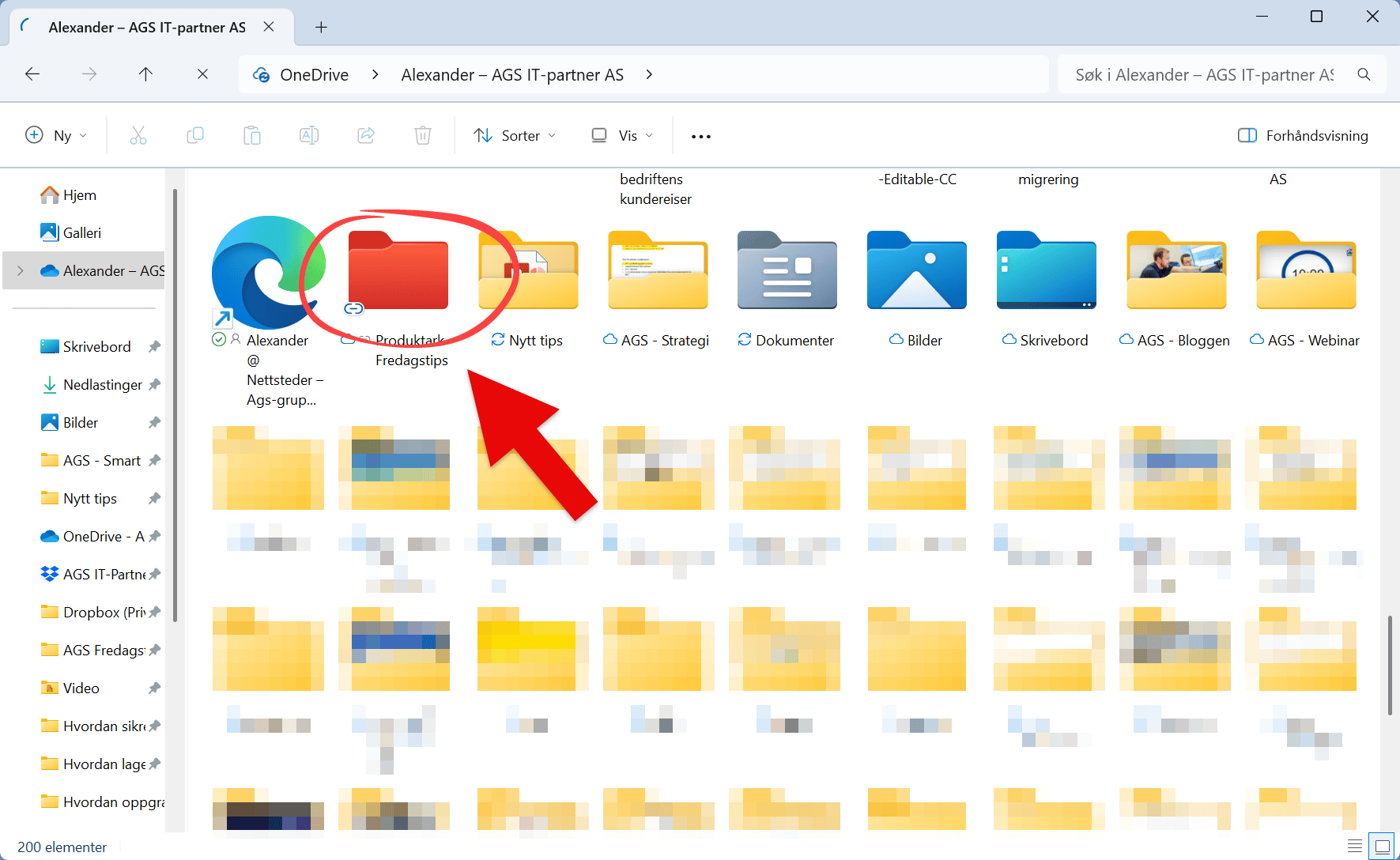
Task: Switch to large icons view in status bar
Action: click(x=1382, y=846)
